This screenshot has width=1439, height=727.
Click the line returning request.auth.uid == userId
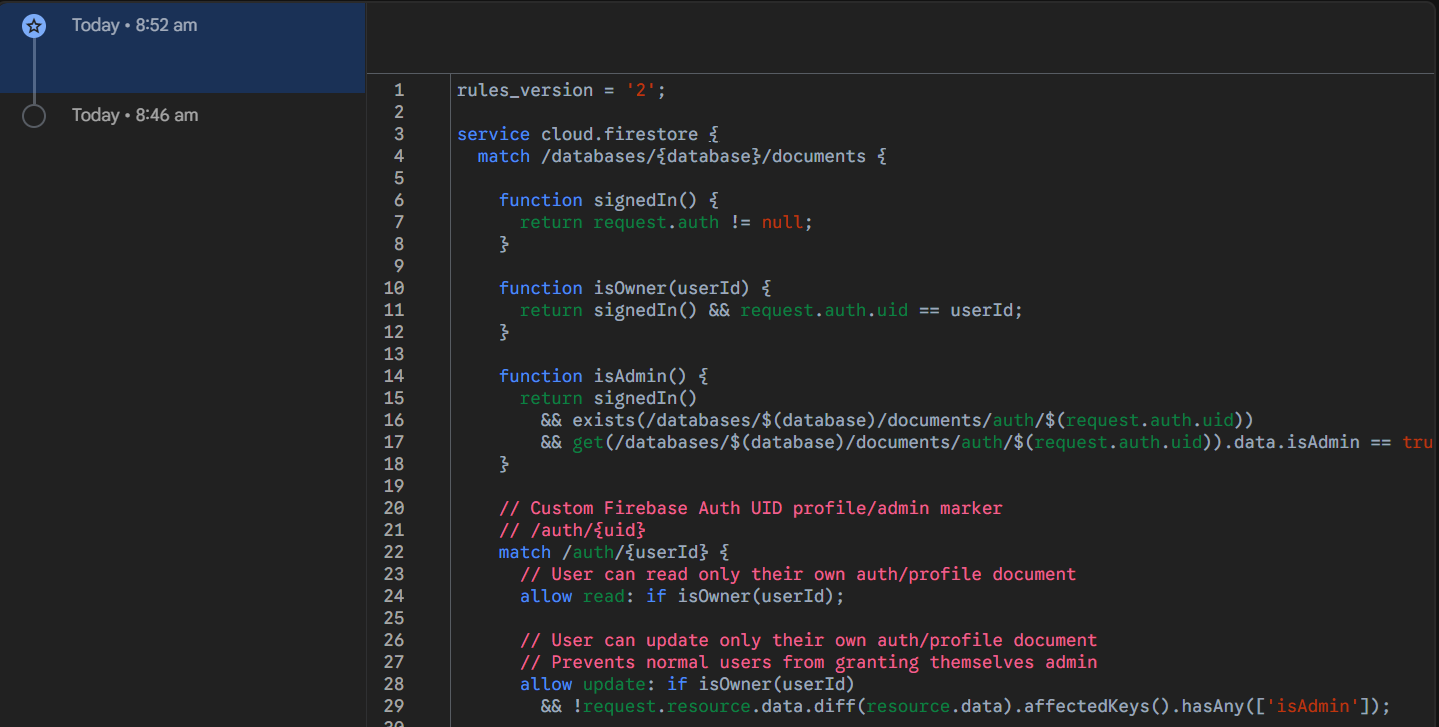(771, 310)
